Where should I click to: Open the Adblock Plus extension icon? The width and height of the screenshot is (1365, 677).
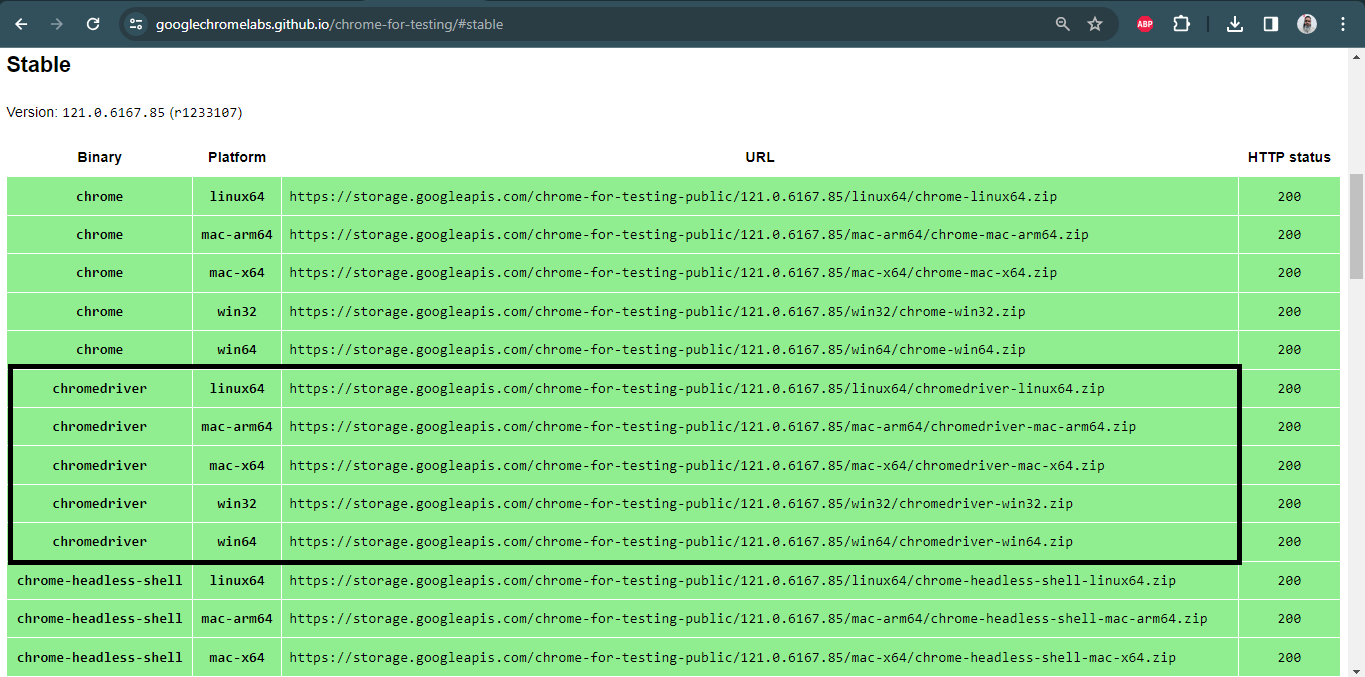(1145, 24)
